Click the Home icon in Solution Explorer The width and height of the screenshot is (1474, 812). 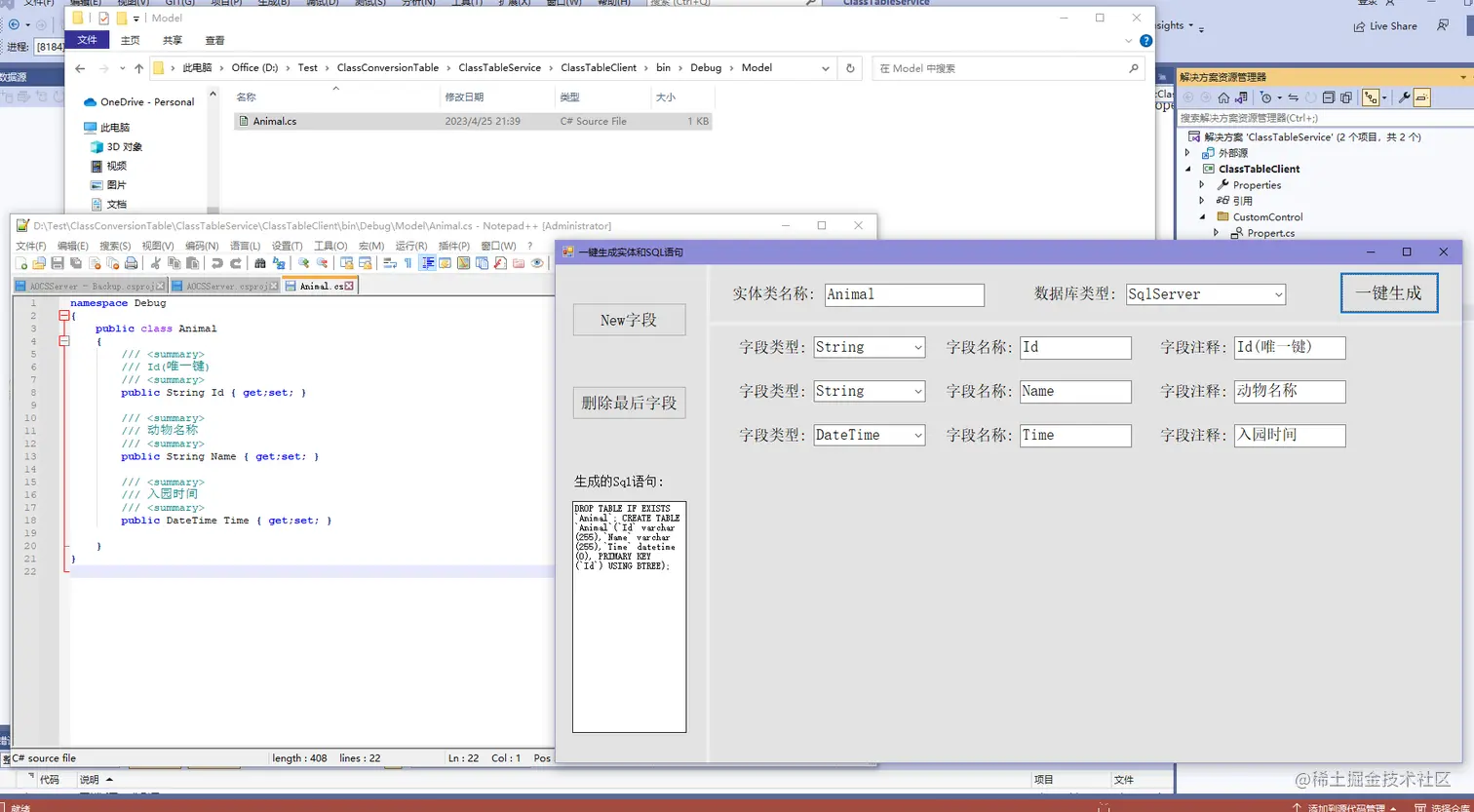(x=1223, y=97)
